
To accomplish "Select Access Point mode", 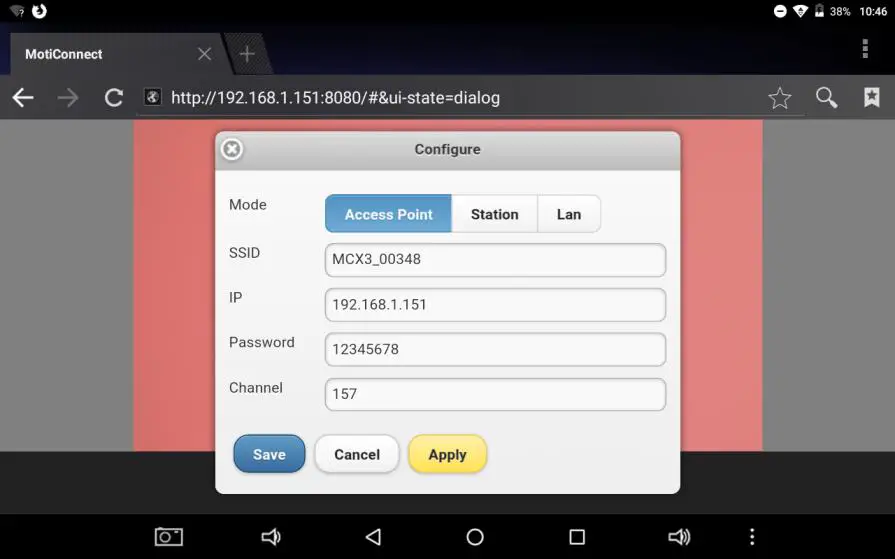I will coord(388,214).
